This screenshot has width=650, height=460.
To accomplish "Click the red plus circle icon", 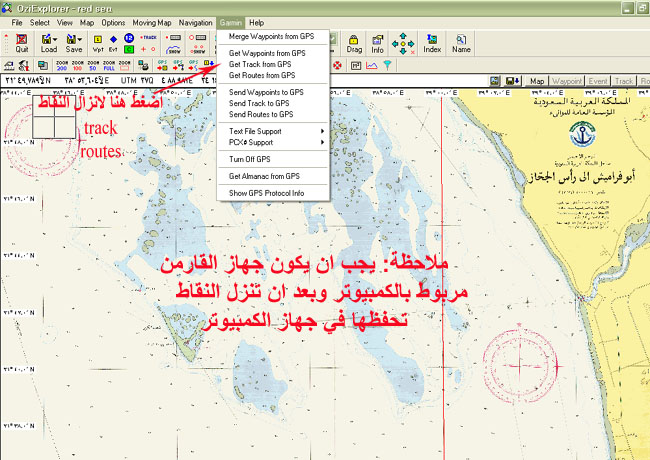I will click(x=148, y=49).
